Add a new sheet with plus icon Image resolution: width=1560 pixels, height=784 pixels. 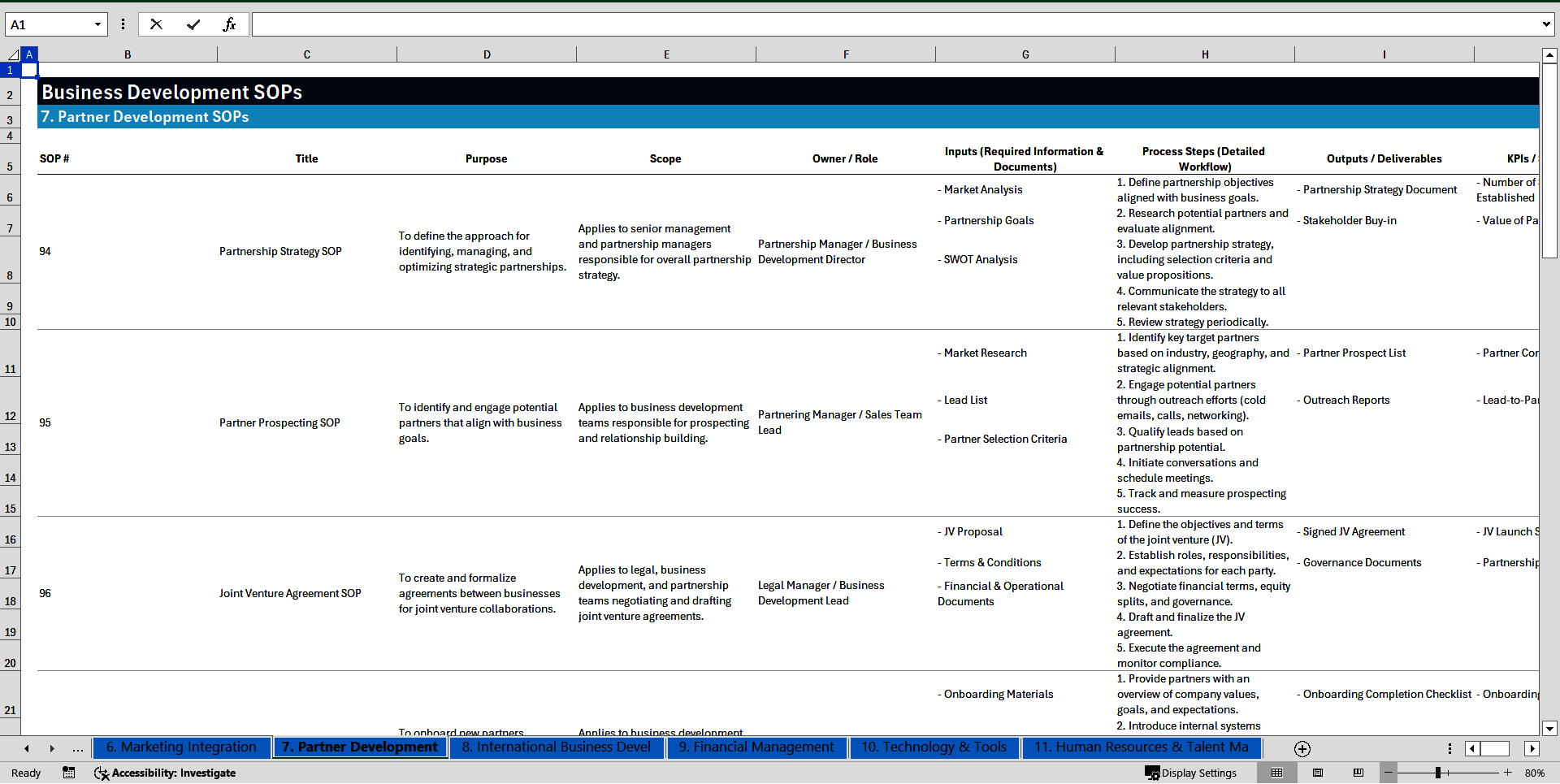coord(1302,748)
